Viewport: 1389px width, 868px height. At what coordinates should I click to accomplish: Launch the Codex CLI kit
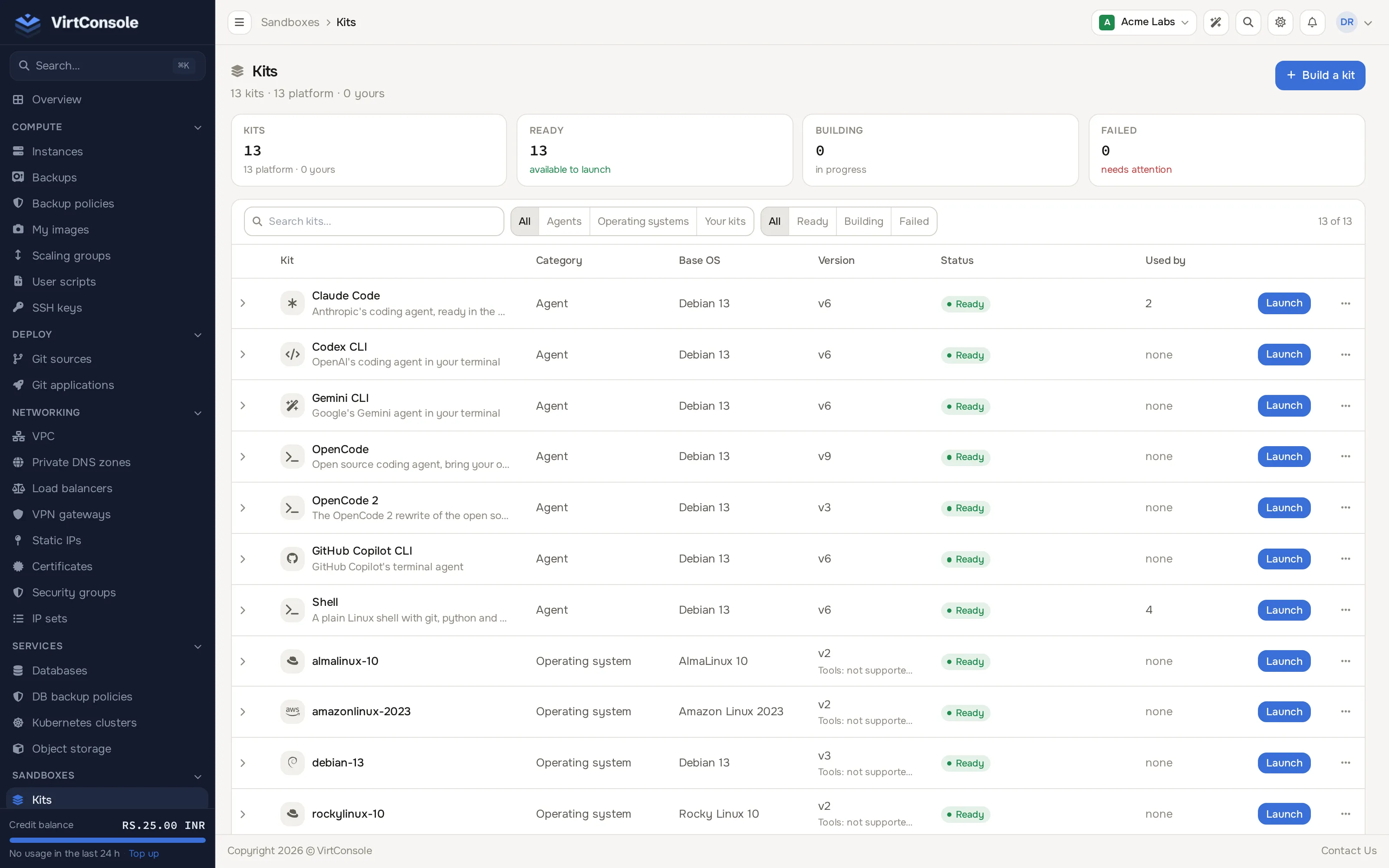(1284, 354)
